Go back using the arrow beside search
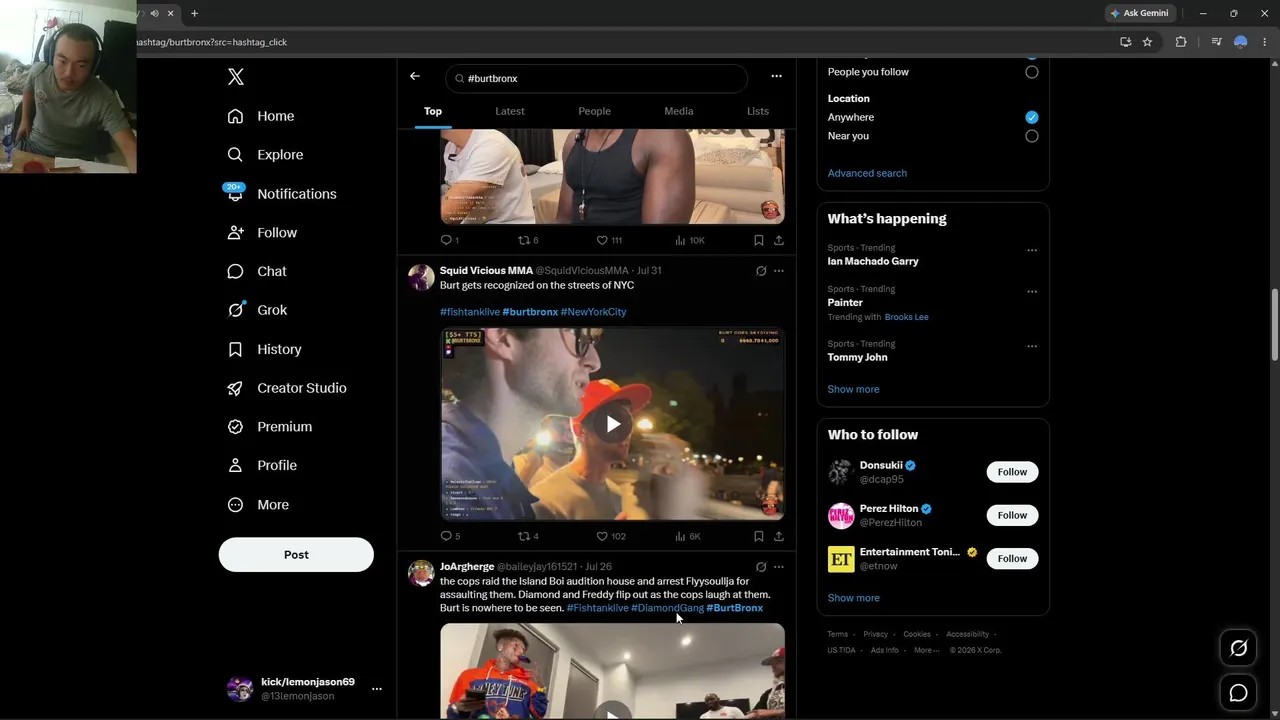This screenshot has width=1280, height=720. coord(415,76)
